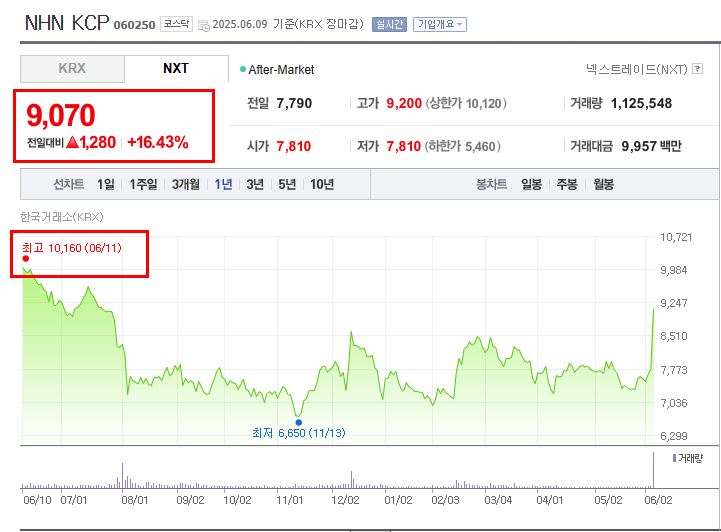Image resolution: width=721 pixels, height=532 pixels.
Task: Click the 상한가 10,120 text
Action: coord(466,103)
